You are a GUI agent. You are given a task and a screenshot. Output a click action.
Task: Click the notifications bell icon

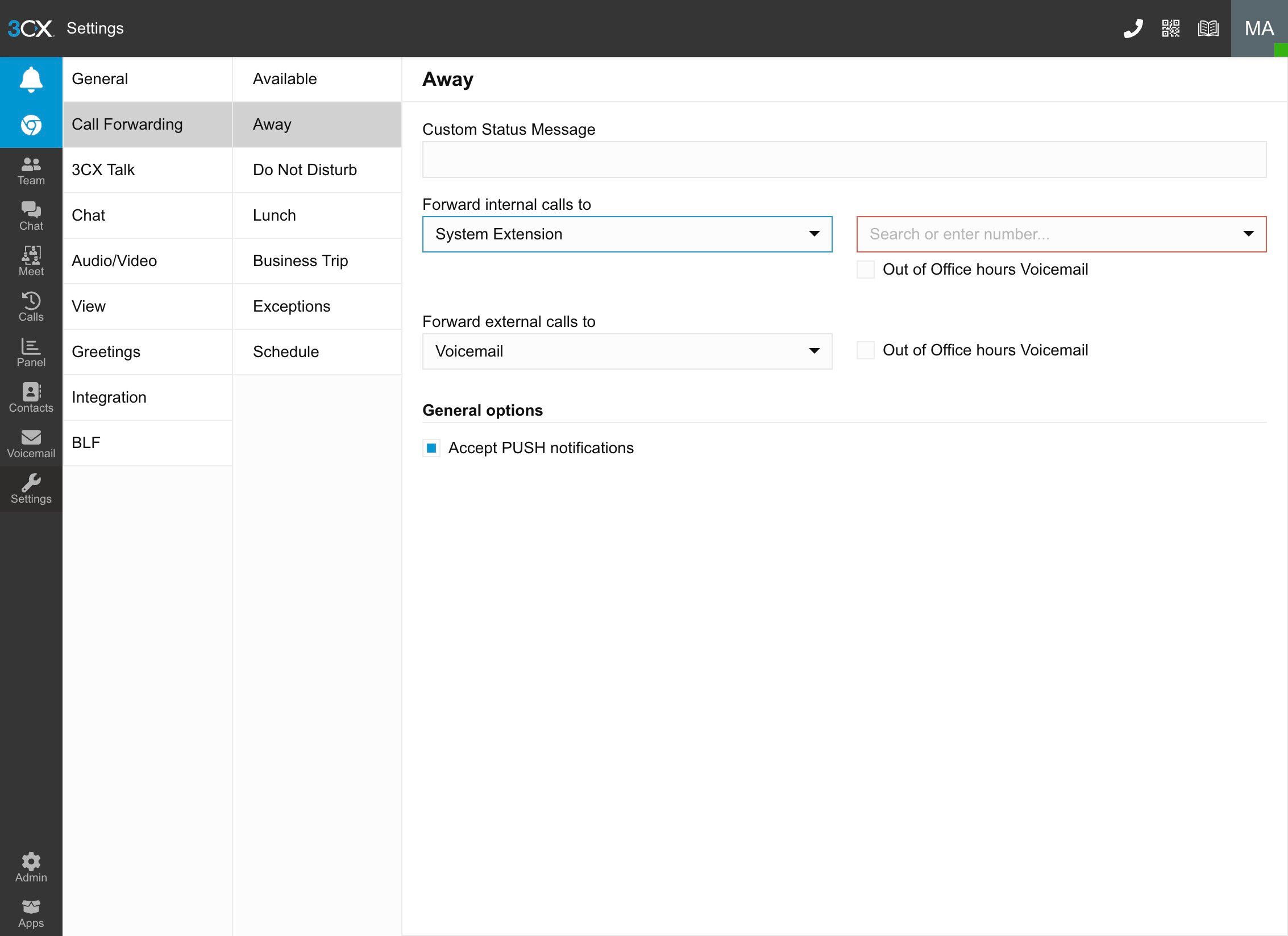31,79
